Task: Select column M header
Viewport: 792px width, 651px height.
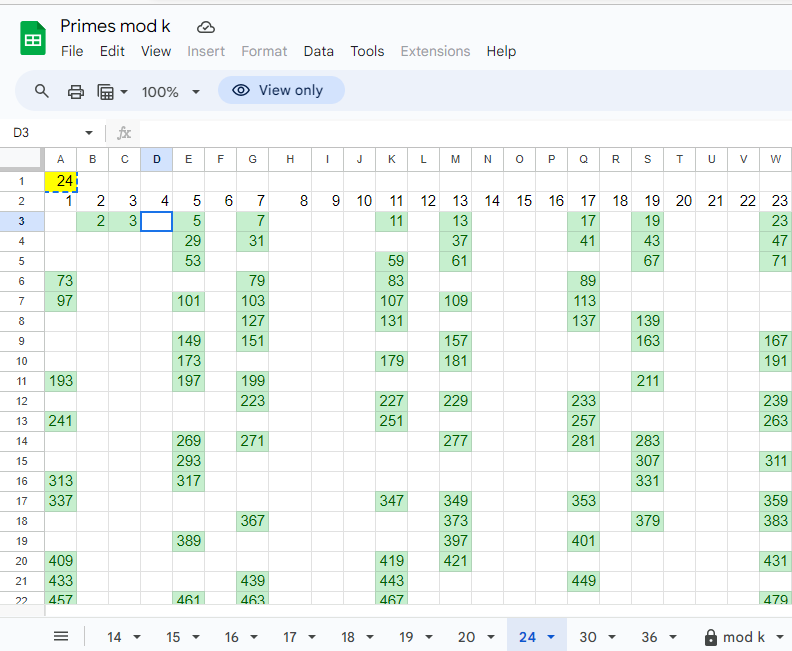Action: click(456, 160)
